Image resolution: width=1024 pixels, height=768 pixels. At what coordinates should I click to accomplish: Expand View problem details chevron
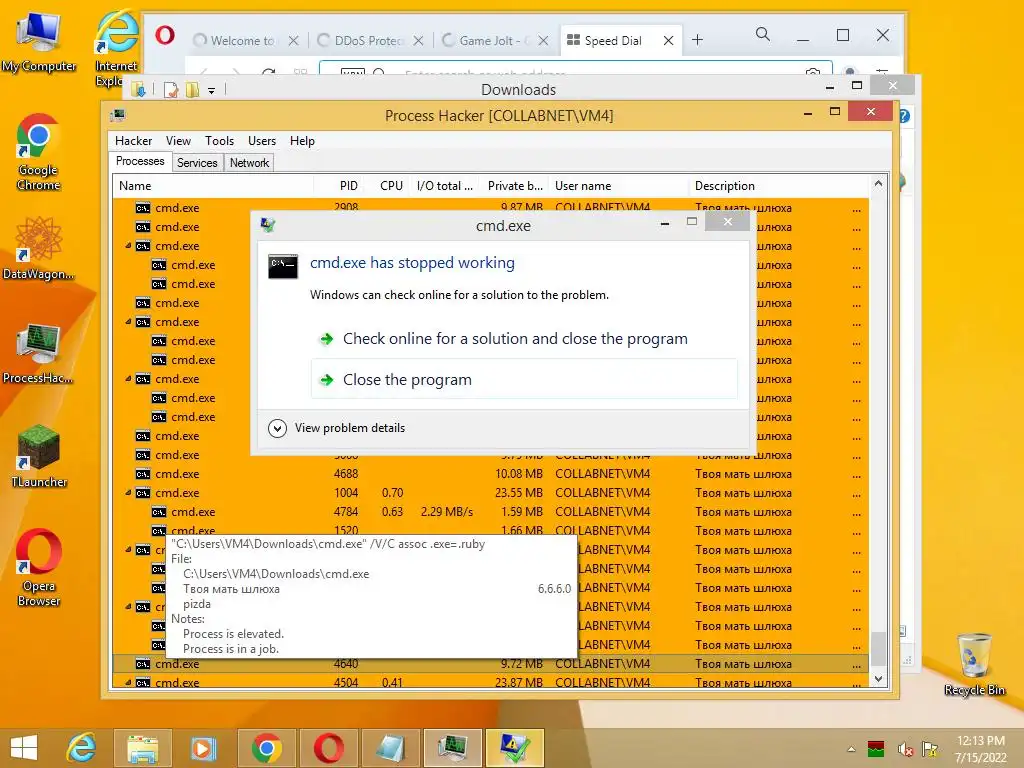tap(278, 428)
